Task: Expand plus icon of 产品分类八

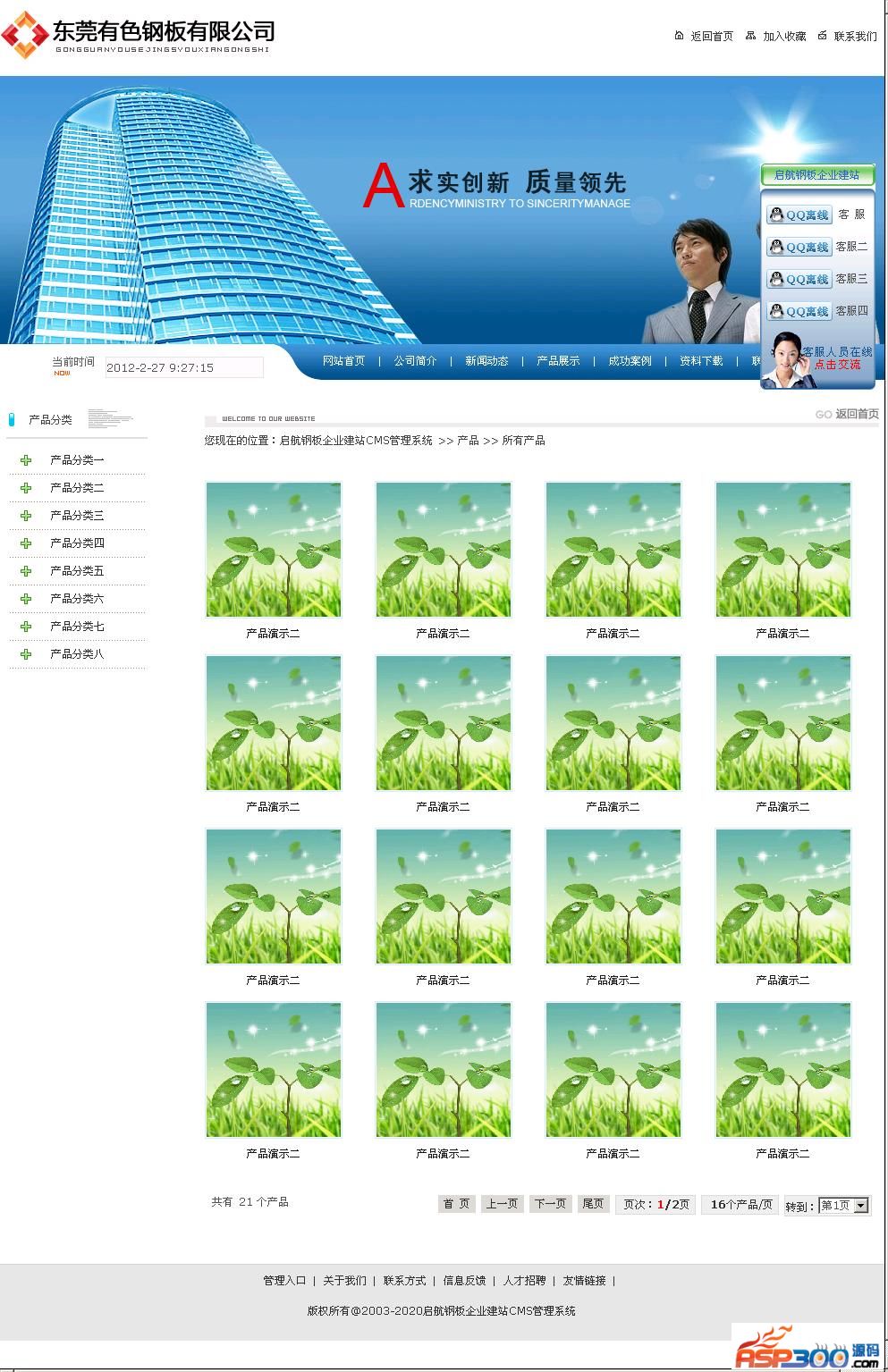Action: coord(26,654)
